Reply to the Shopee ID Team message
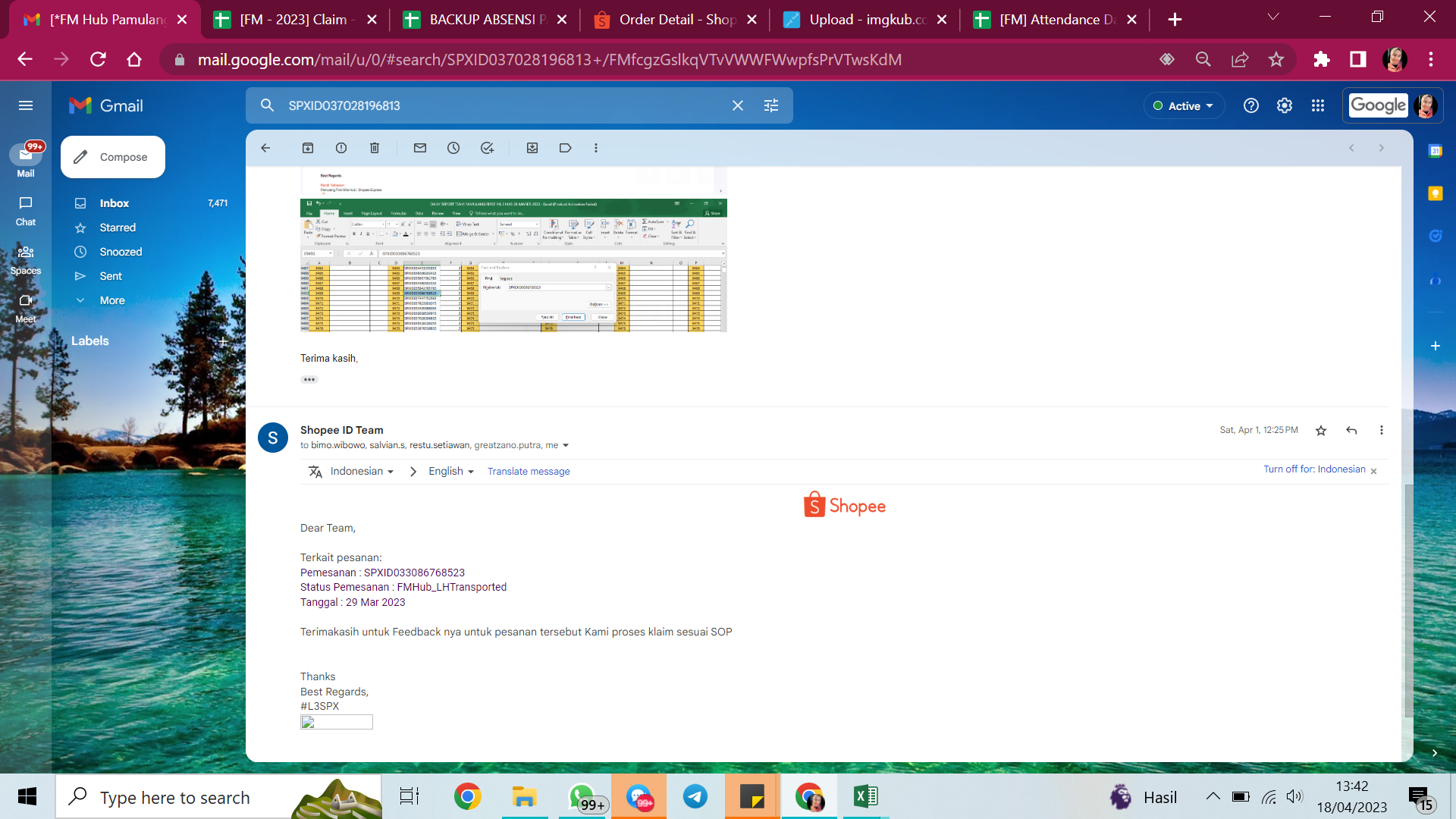The width and height of the screenshot is (1456, 819). coord(1351,430)
